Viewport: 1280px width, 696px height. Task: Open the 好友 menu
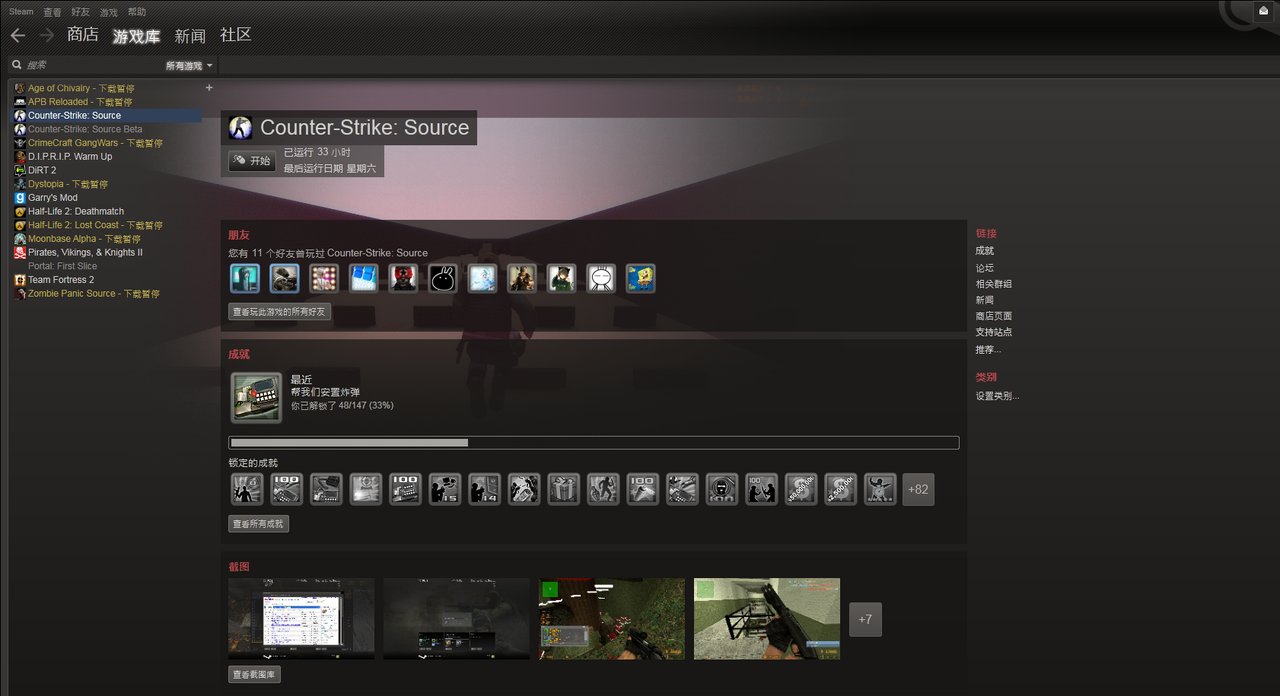point(80,12)
